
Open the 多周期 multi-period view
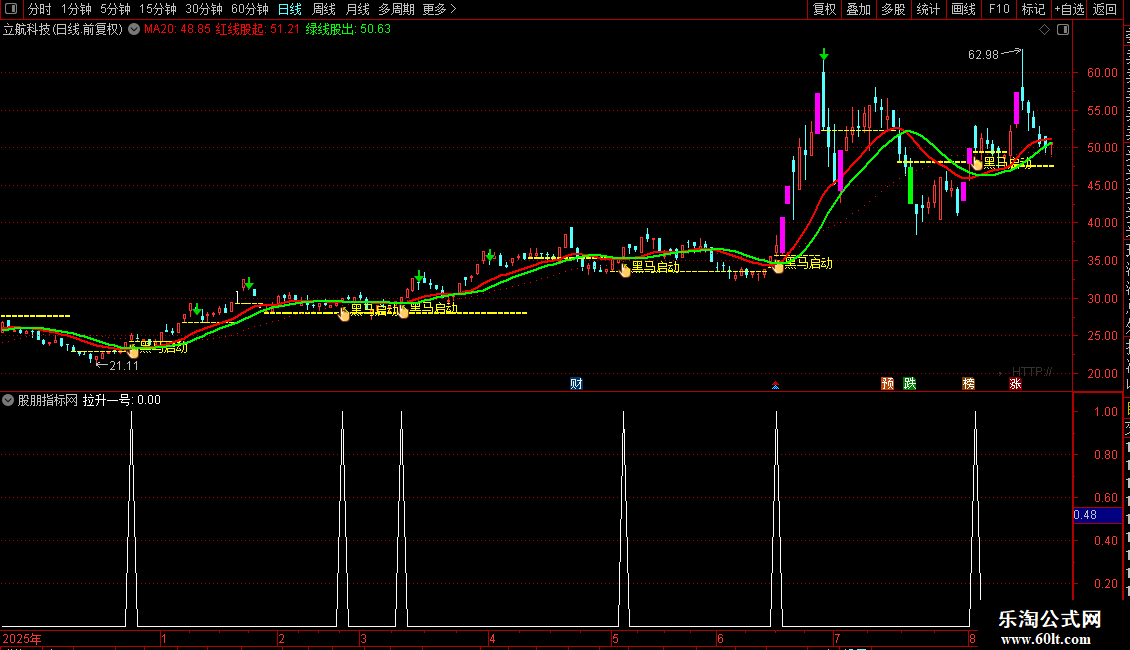[x=396, y=9]
